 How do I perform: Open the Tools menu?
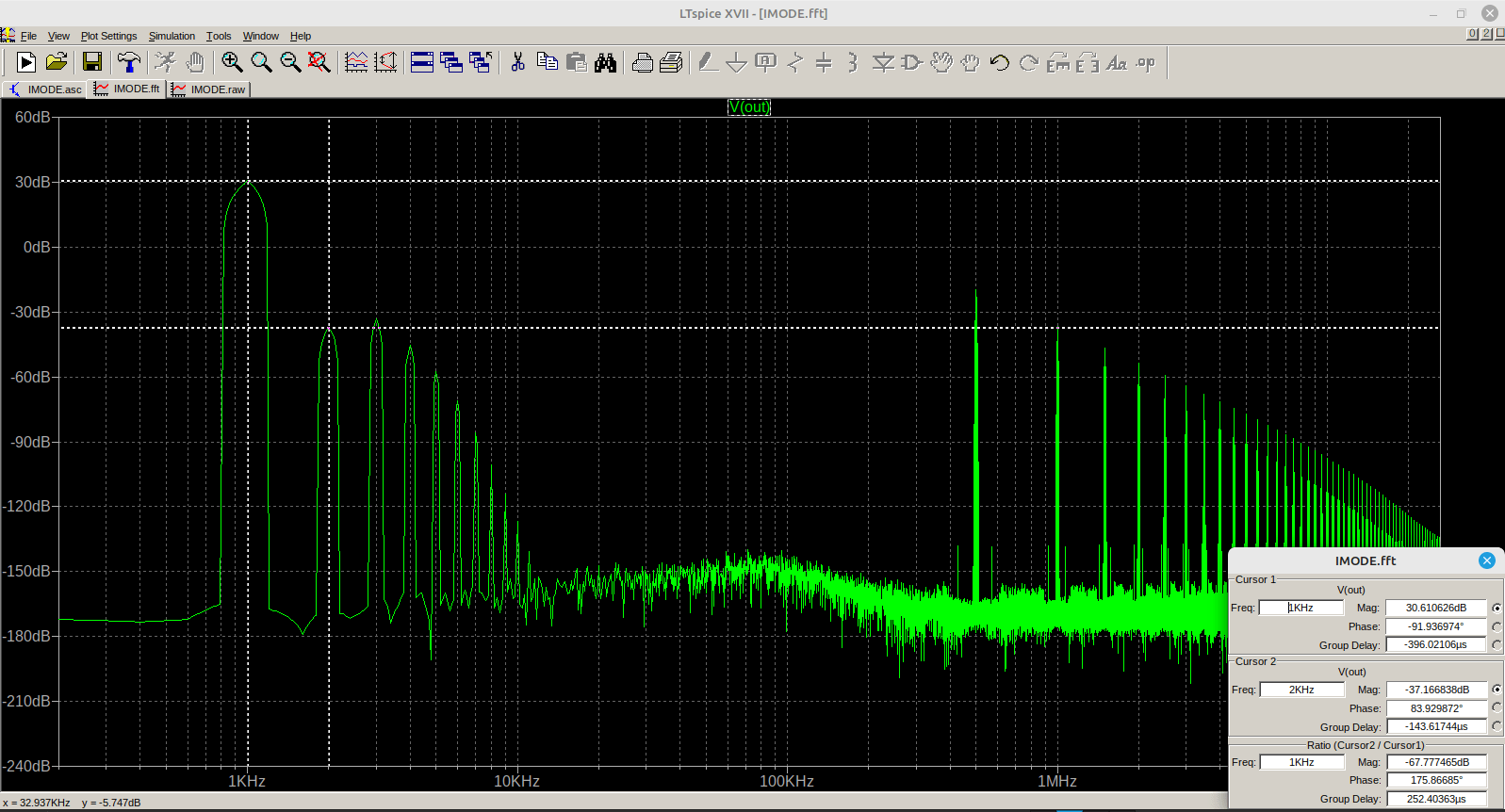point(219,36)
